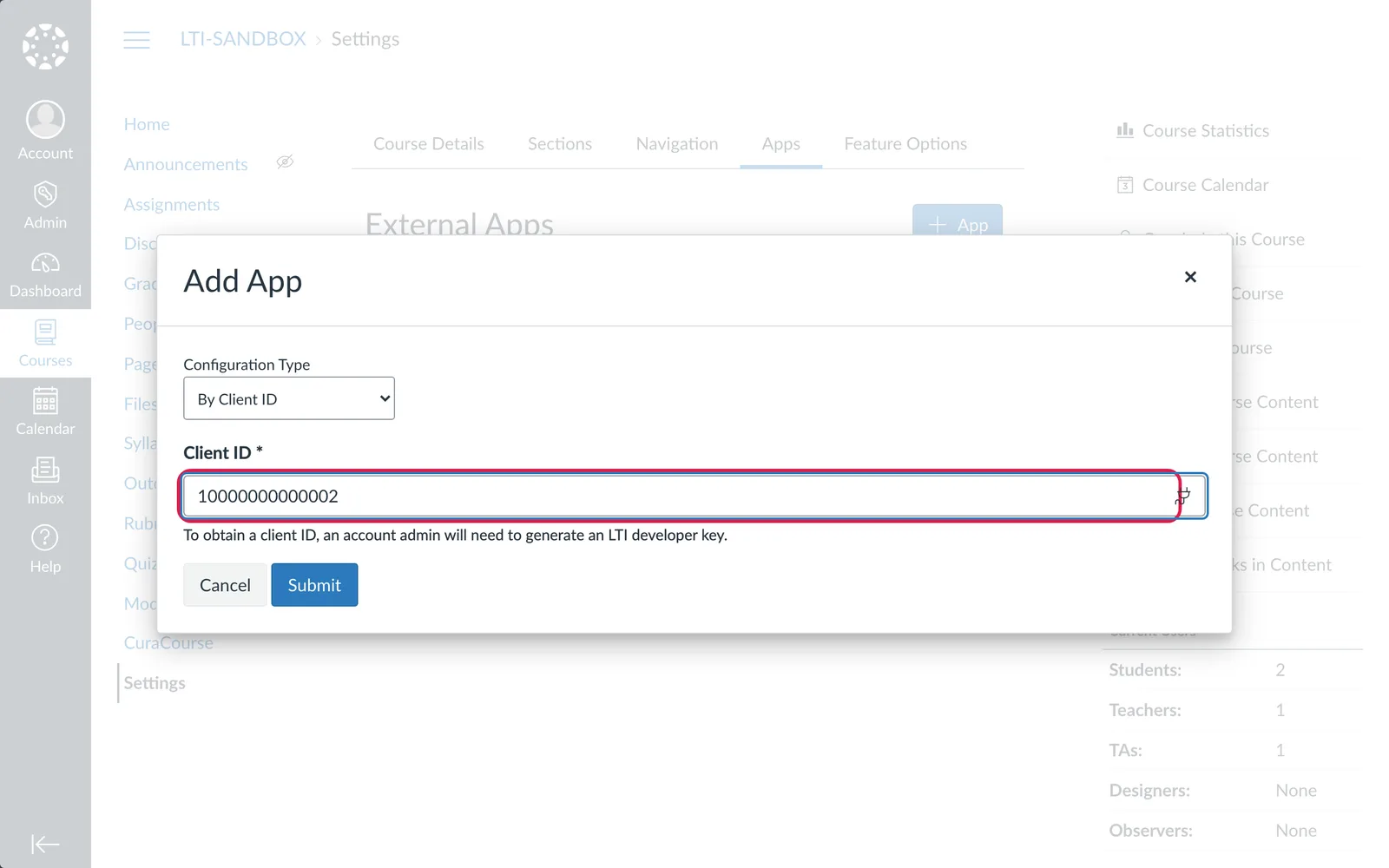Click the Students: count row label
1389x868 pixels.
pyautogui.click(x=1145, y=670)
